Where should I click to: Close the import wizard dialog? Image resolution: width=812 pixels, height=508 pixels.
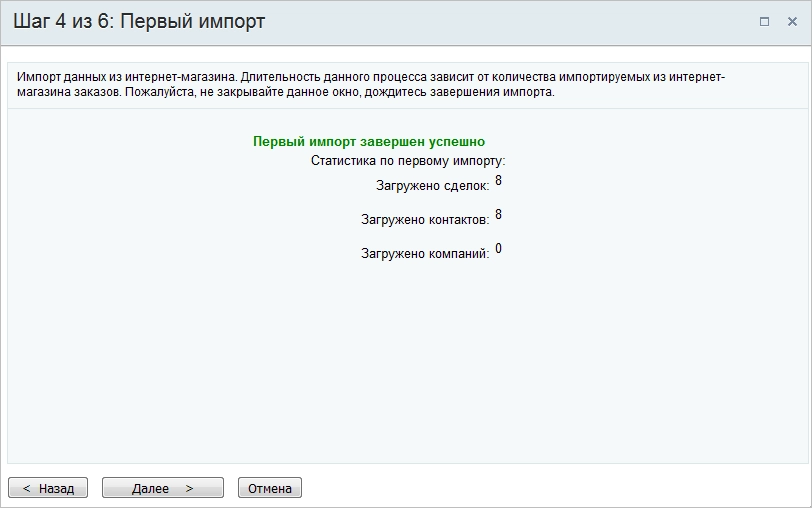(791, 21)
